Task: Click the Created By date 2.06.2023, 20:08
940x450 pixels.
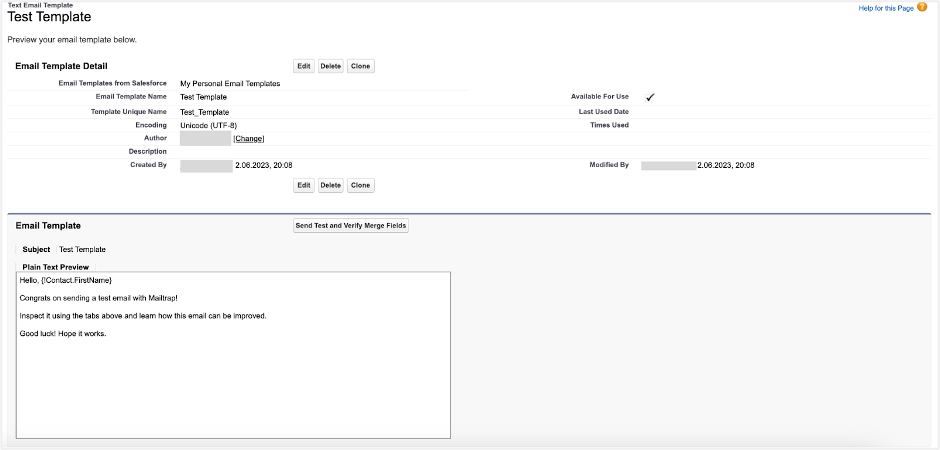Action: tap(264, 165)
